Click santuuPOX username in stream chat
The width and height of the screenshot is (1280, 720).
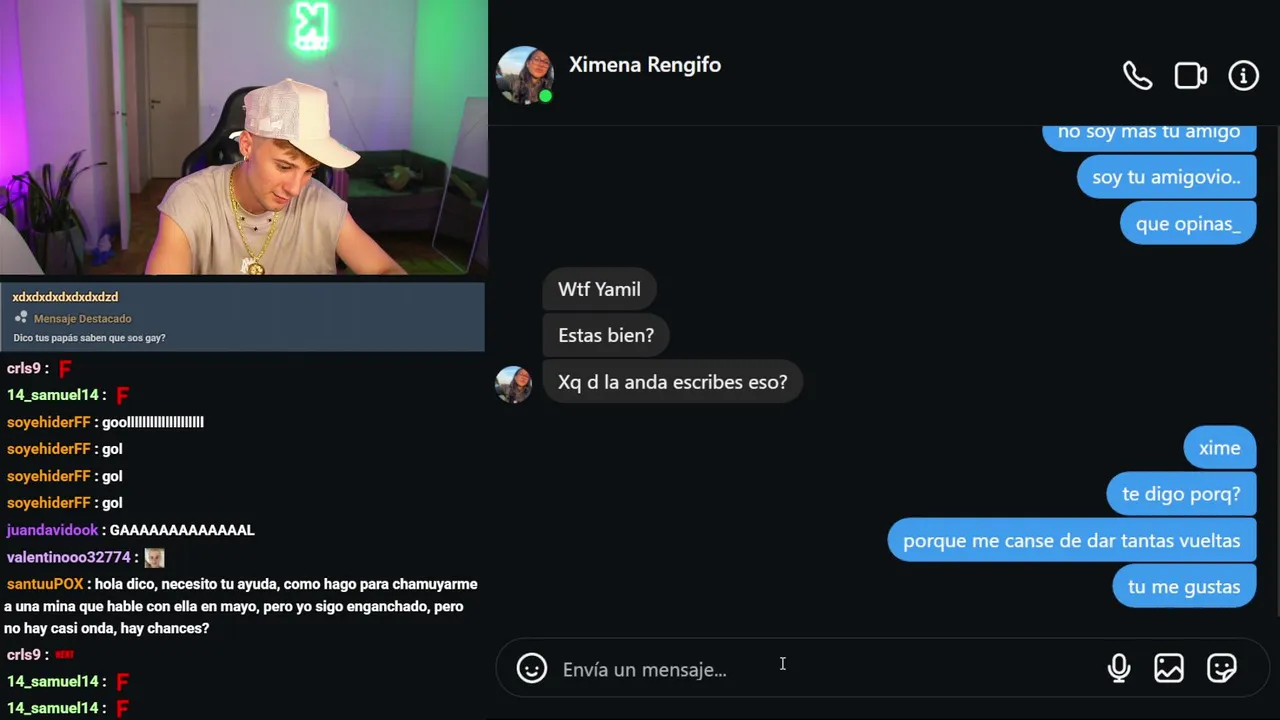(x=45, y=584)
